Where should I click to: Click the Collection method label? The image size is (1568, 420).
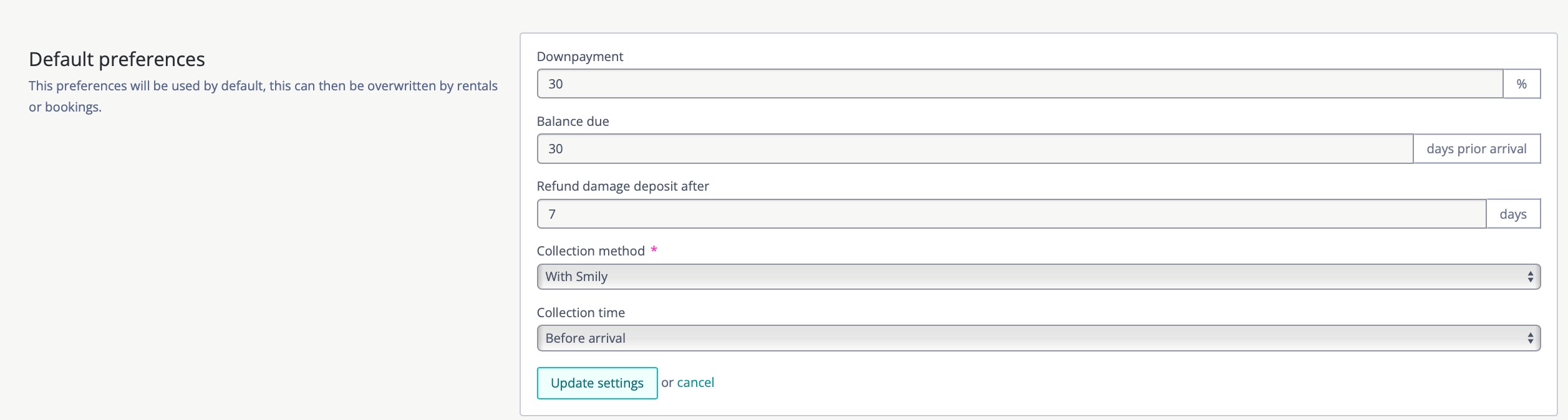590,251
